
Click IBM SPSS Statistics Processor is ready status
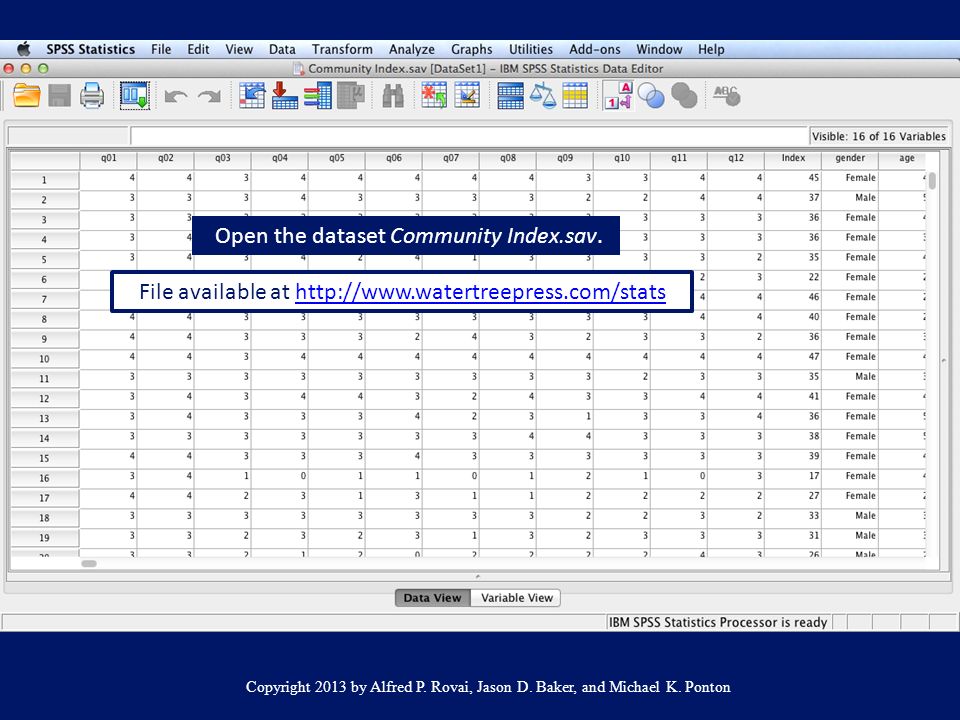click(718, 622)
